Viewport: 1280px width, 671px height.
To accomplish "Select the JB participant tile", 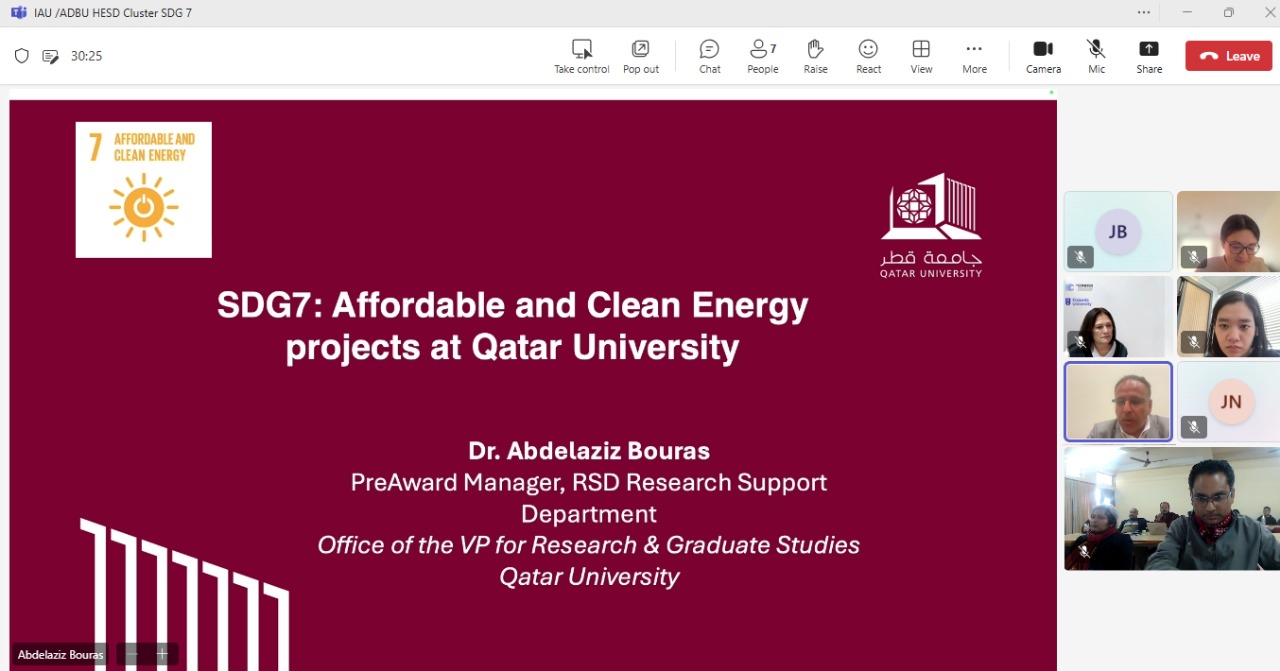I will coord(1118,231).
